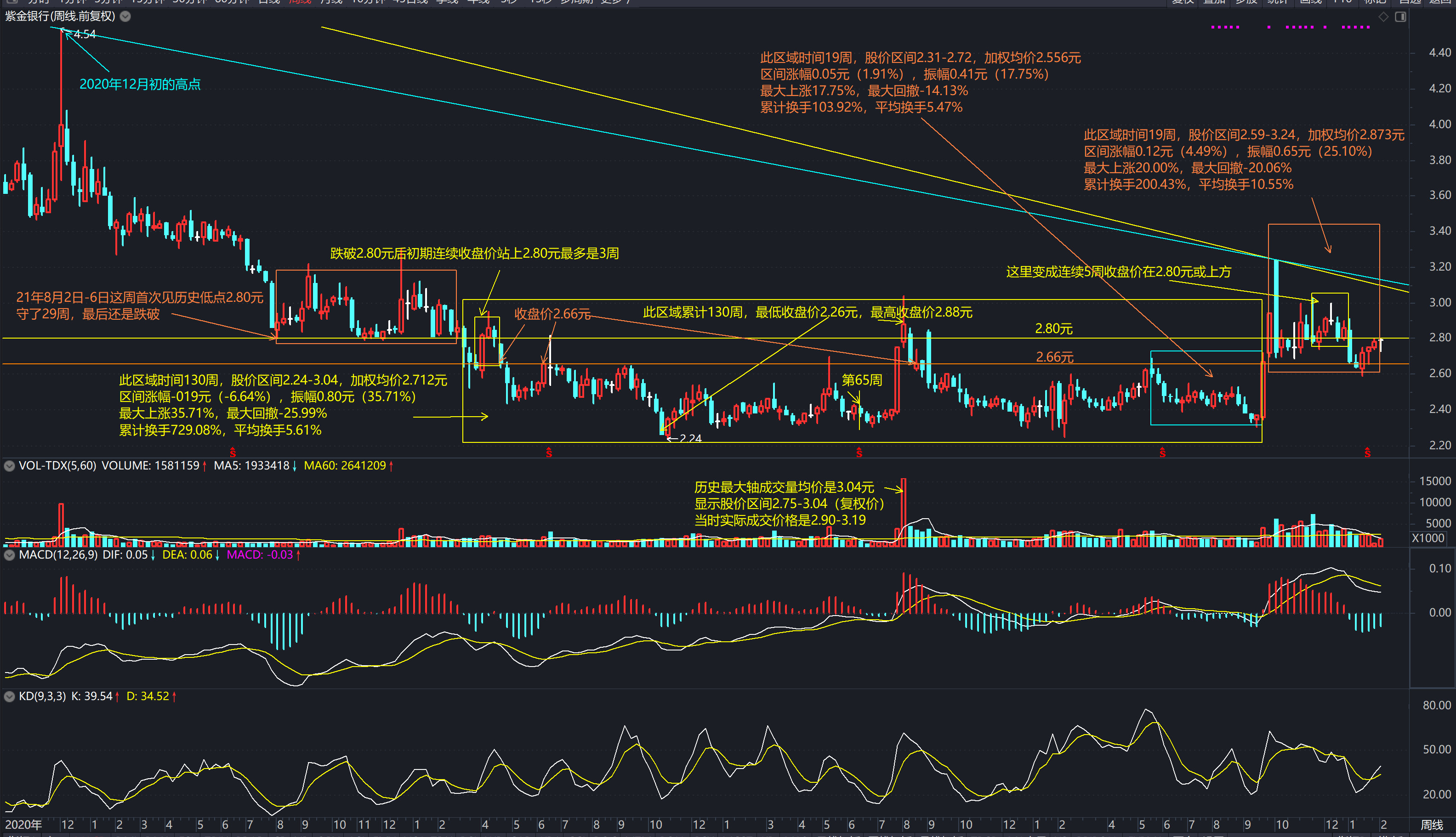
Task: Click the MA5: 1933418 value
Action: pyautogui.click(x=252, y=466)
